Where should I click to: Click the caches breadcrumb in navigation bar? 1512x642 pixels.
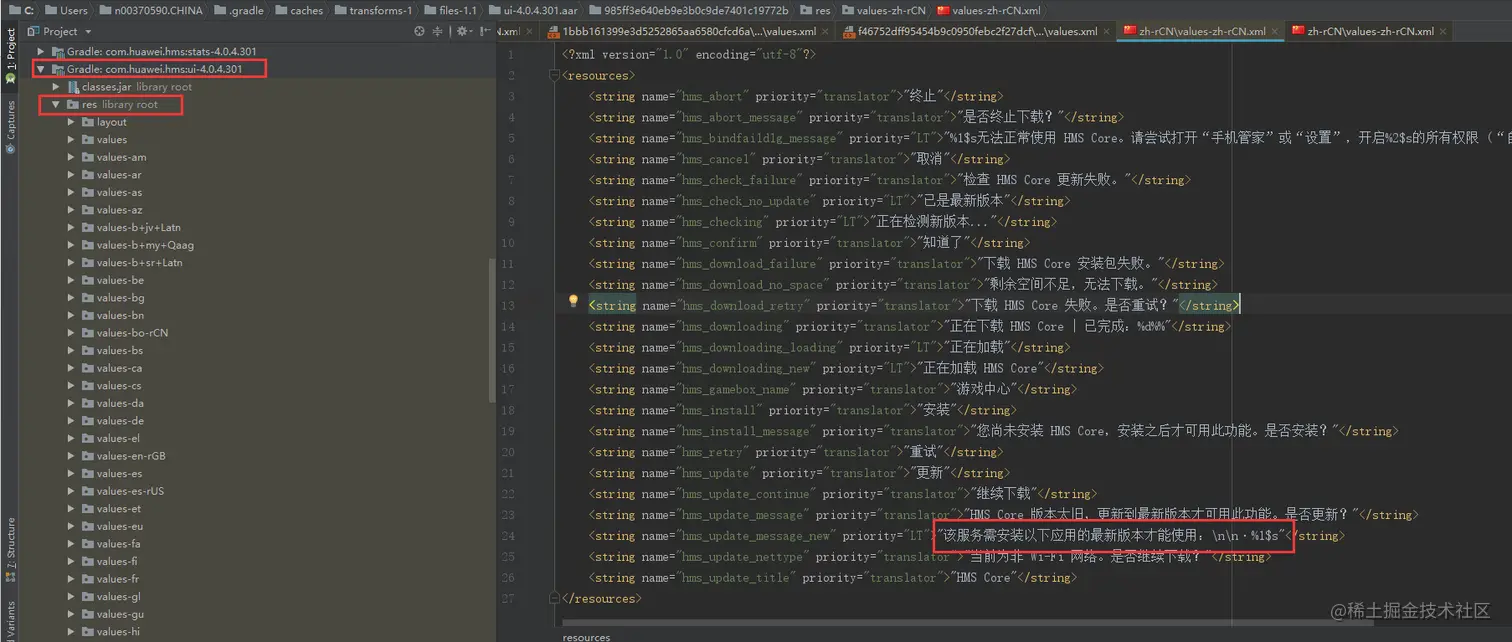306,10
